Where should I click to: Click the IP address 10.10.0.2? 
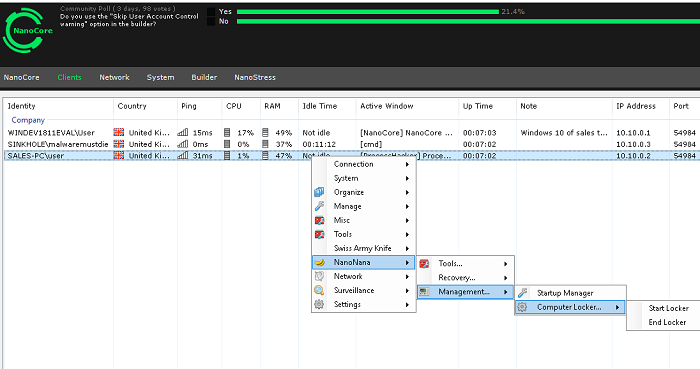[x=633, y=156]
